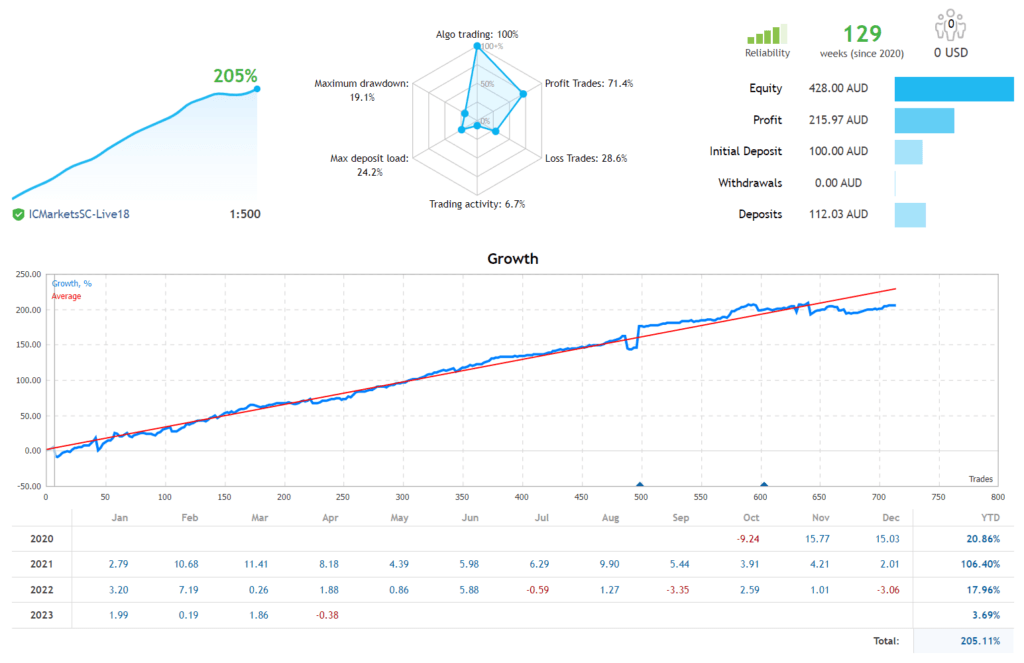
Task: Click the subscribers group icon above 0 USD
Action: pyautogui.click(x=950, y=24)
